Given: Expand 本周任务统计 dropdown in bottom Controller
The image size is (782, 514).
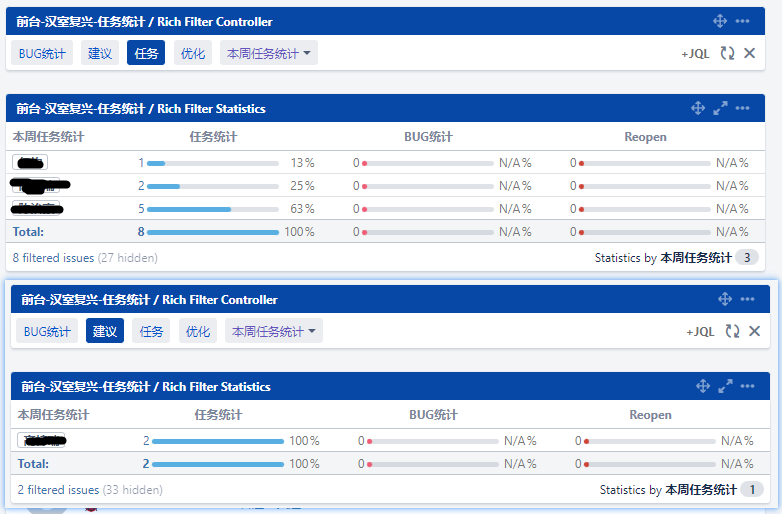Looking at the screenshot, I should tap(273, 331).
